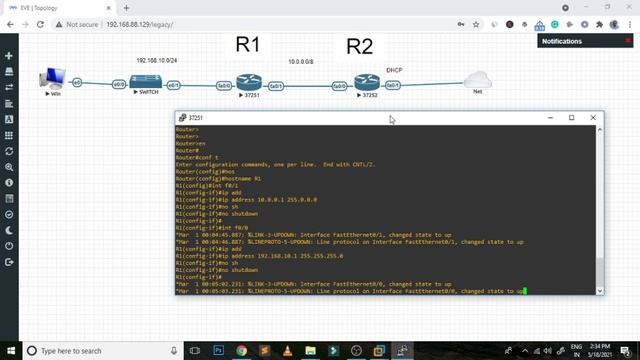
Task: Open Chrome three-dot menu
Action: click(630, 24)
